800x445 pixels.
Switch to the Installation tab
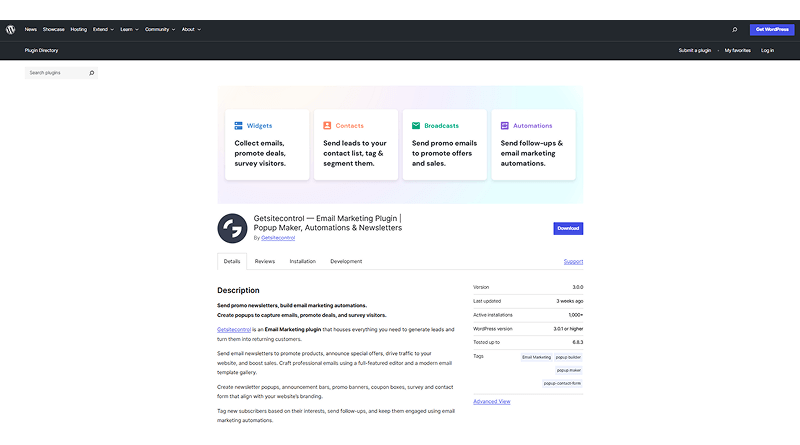point(303,261)
